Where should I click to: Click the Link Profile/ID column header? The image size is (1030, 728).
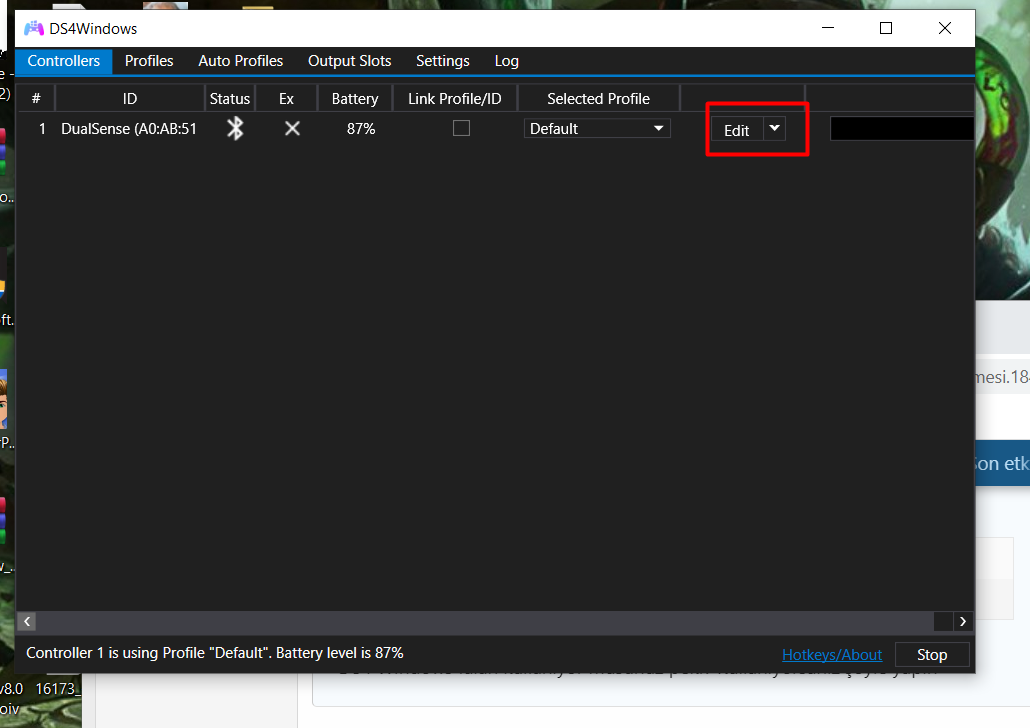pos(455,99)
